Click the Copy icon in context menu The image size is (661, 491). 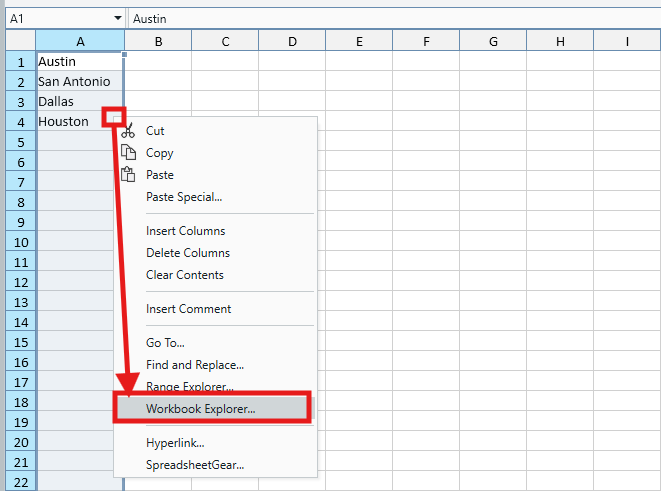tap(128, 153)
